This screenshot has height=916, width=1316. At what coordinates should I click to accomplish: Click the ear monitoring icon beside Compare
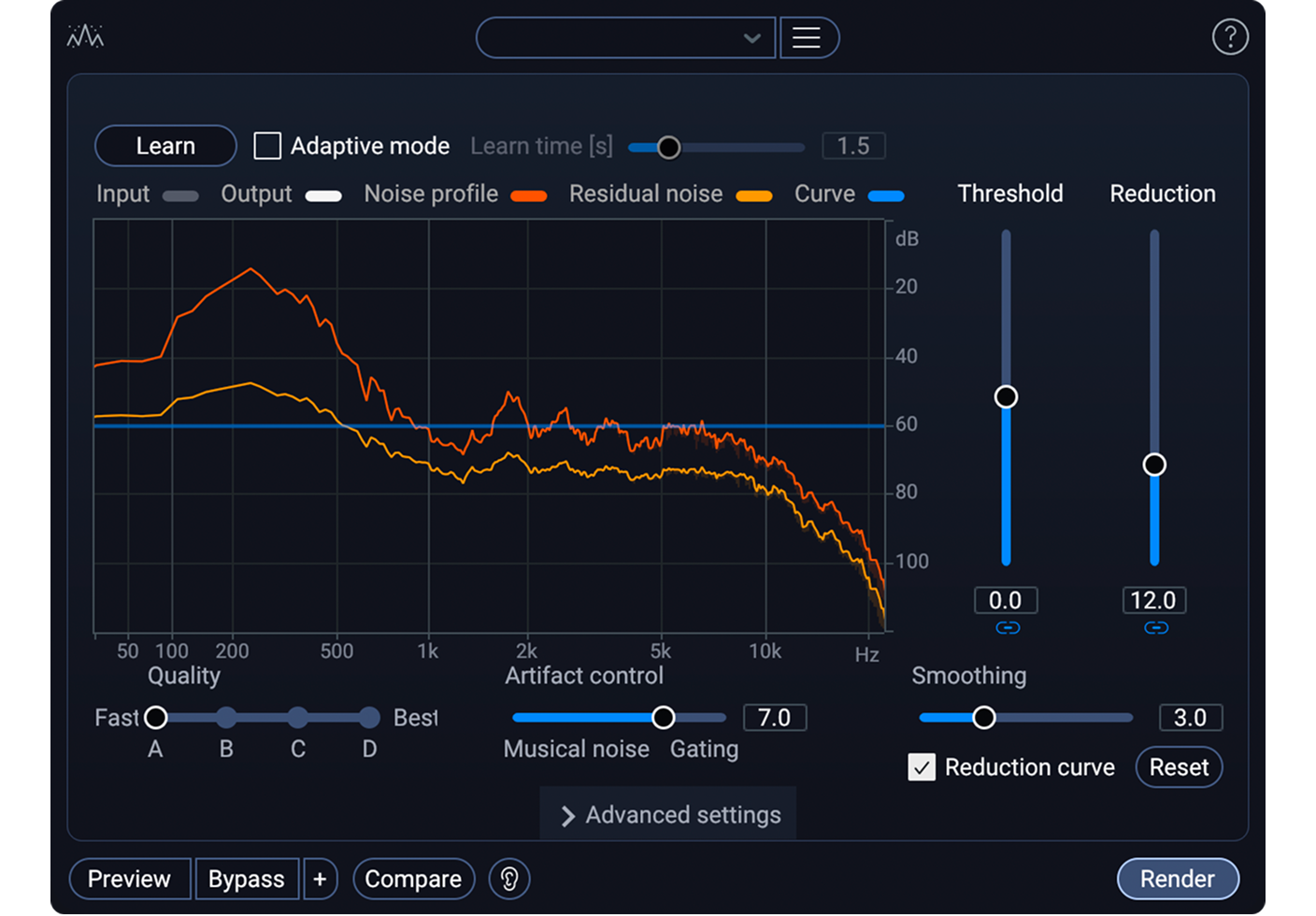tap(508, 879)
